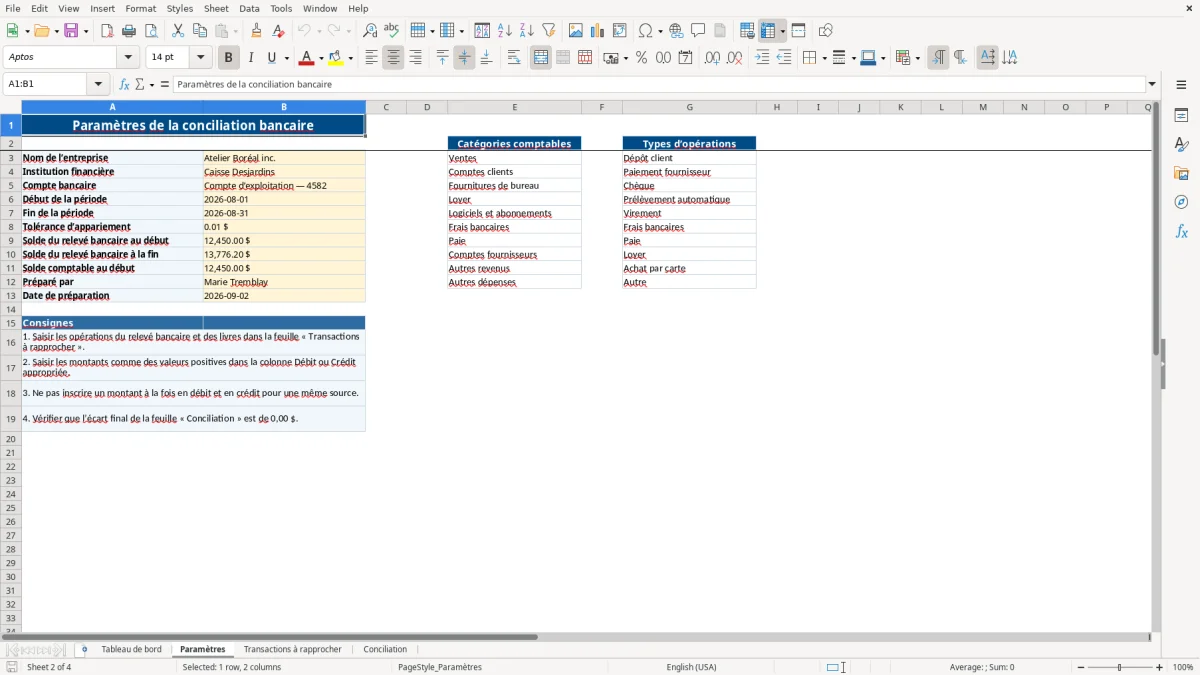Viewport: 1200px width, 675px height.
Task: Click the formula input line
Action: tap(659, 84)
